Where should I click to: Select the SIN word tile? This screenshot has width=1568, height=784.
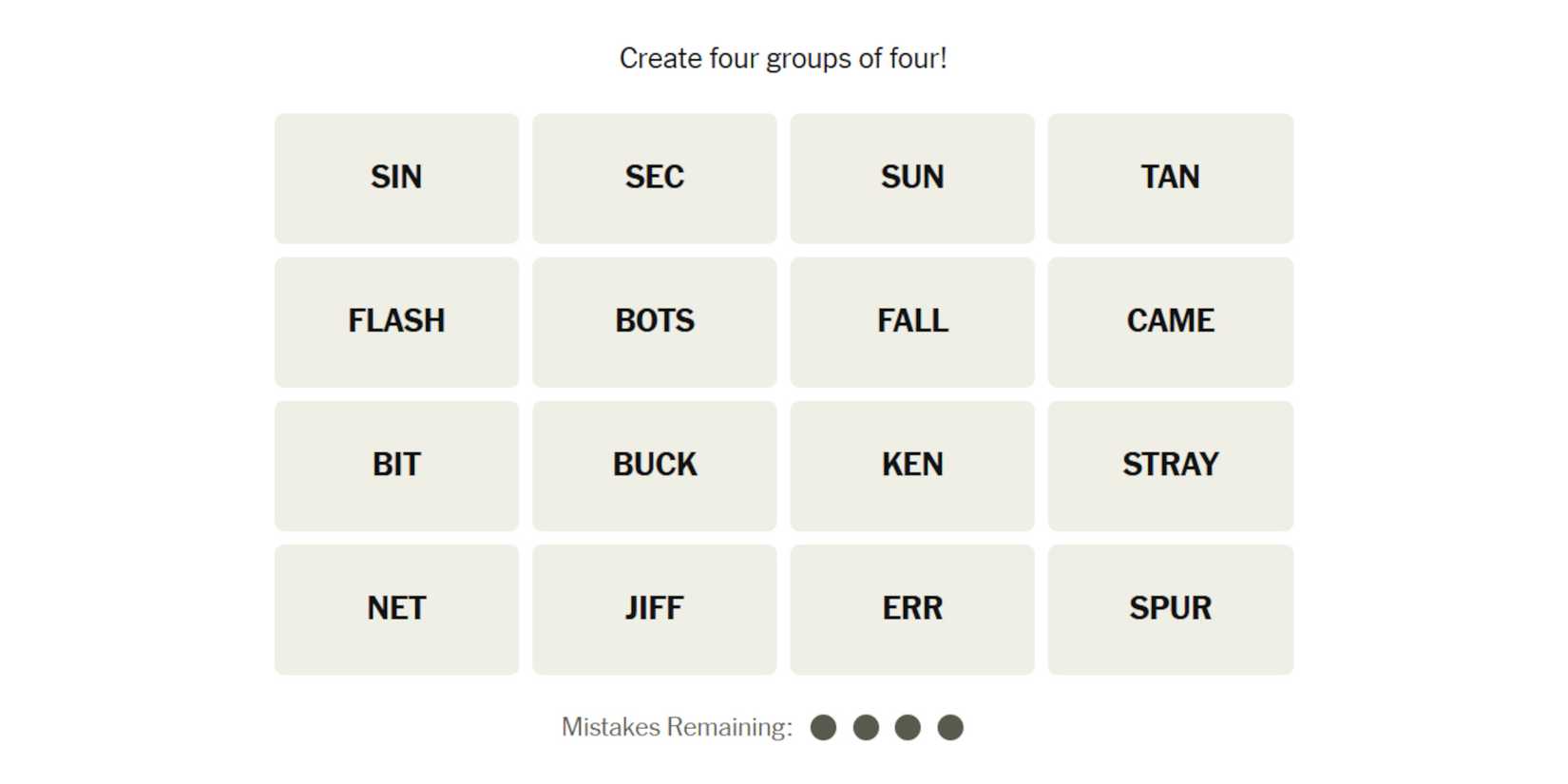[396, 178]
